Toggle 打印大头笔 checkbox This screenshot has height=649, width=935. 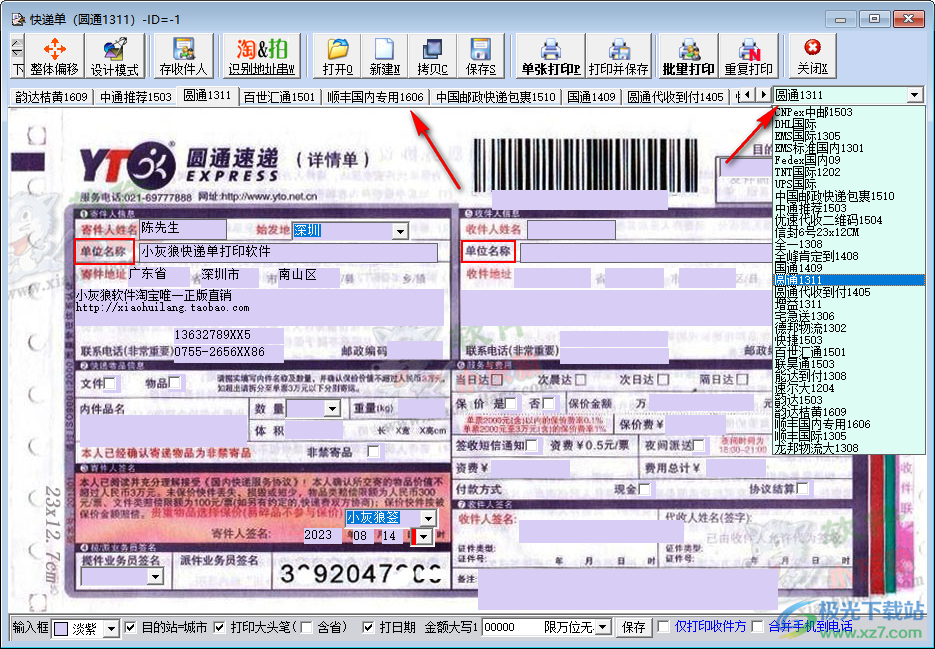[x=219, y=627]
